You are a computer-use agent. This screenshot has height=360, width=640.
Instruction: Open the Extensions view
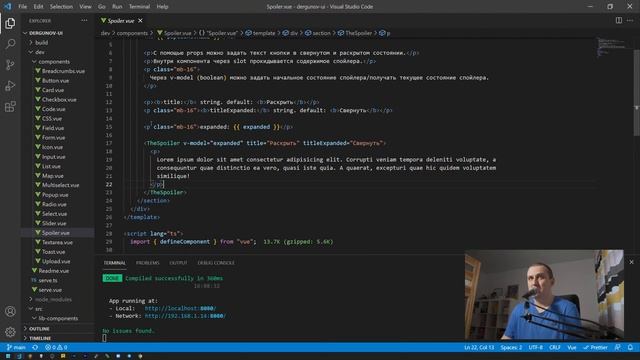pos(10,107)
